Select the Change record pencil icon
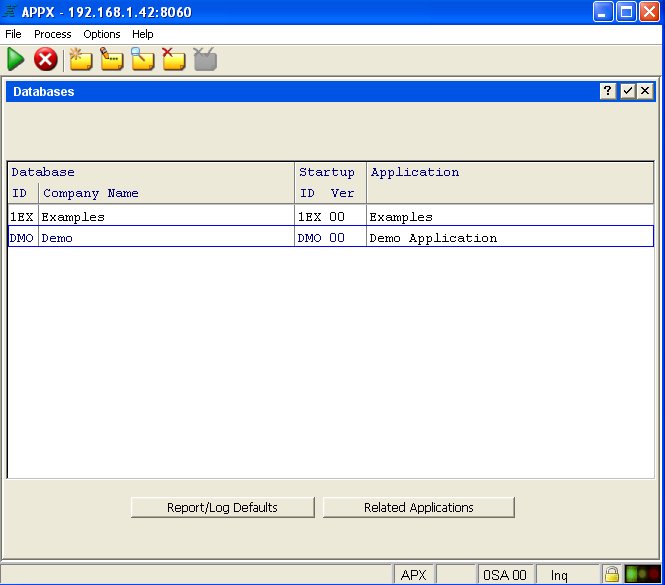665x585 pixels. 112,60
